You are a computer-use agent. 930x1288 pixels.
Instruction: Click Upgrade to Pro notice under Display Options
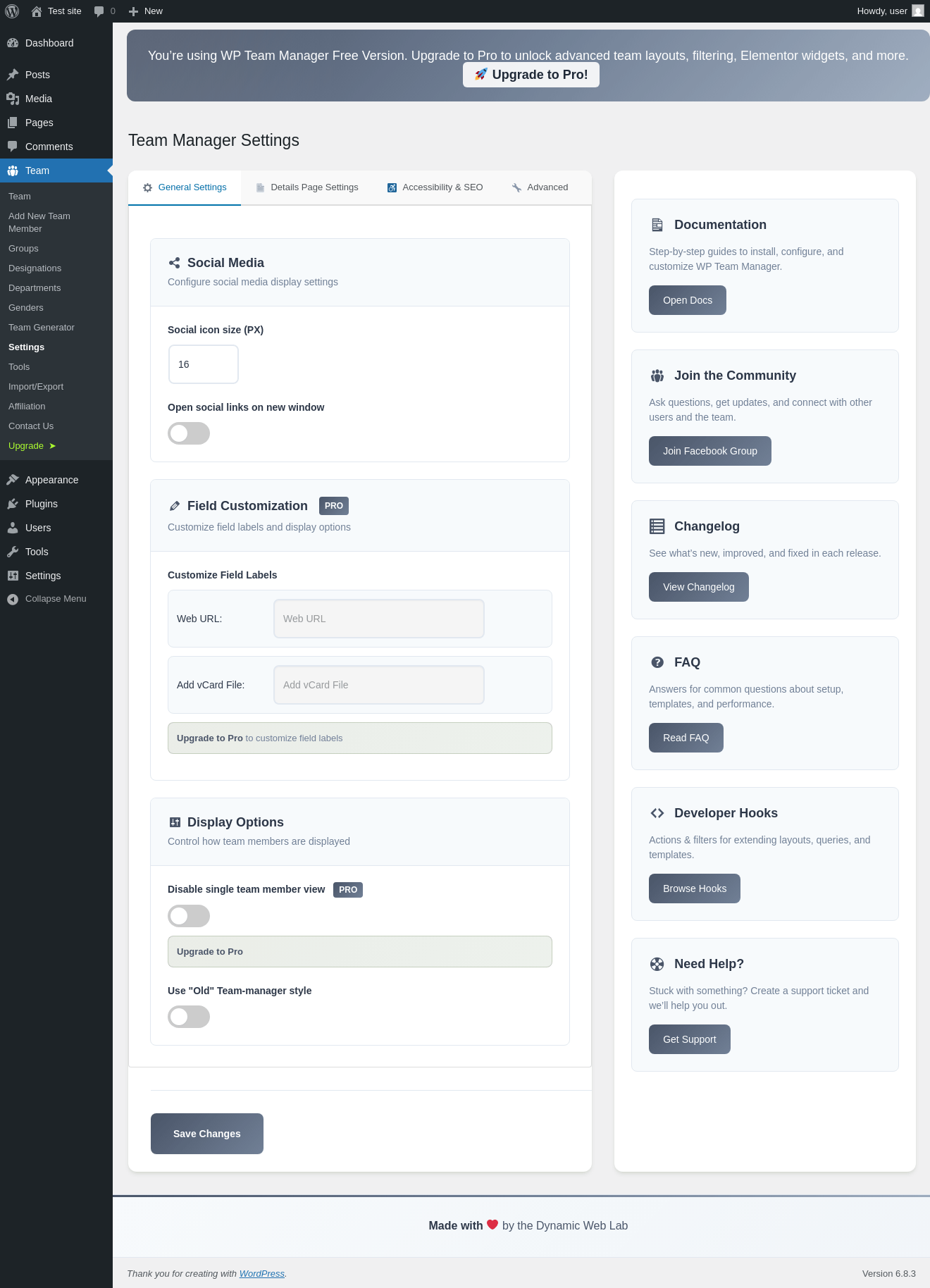coord(360,952)
